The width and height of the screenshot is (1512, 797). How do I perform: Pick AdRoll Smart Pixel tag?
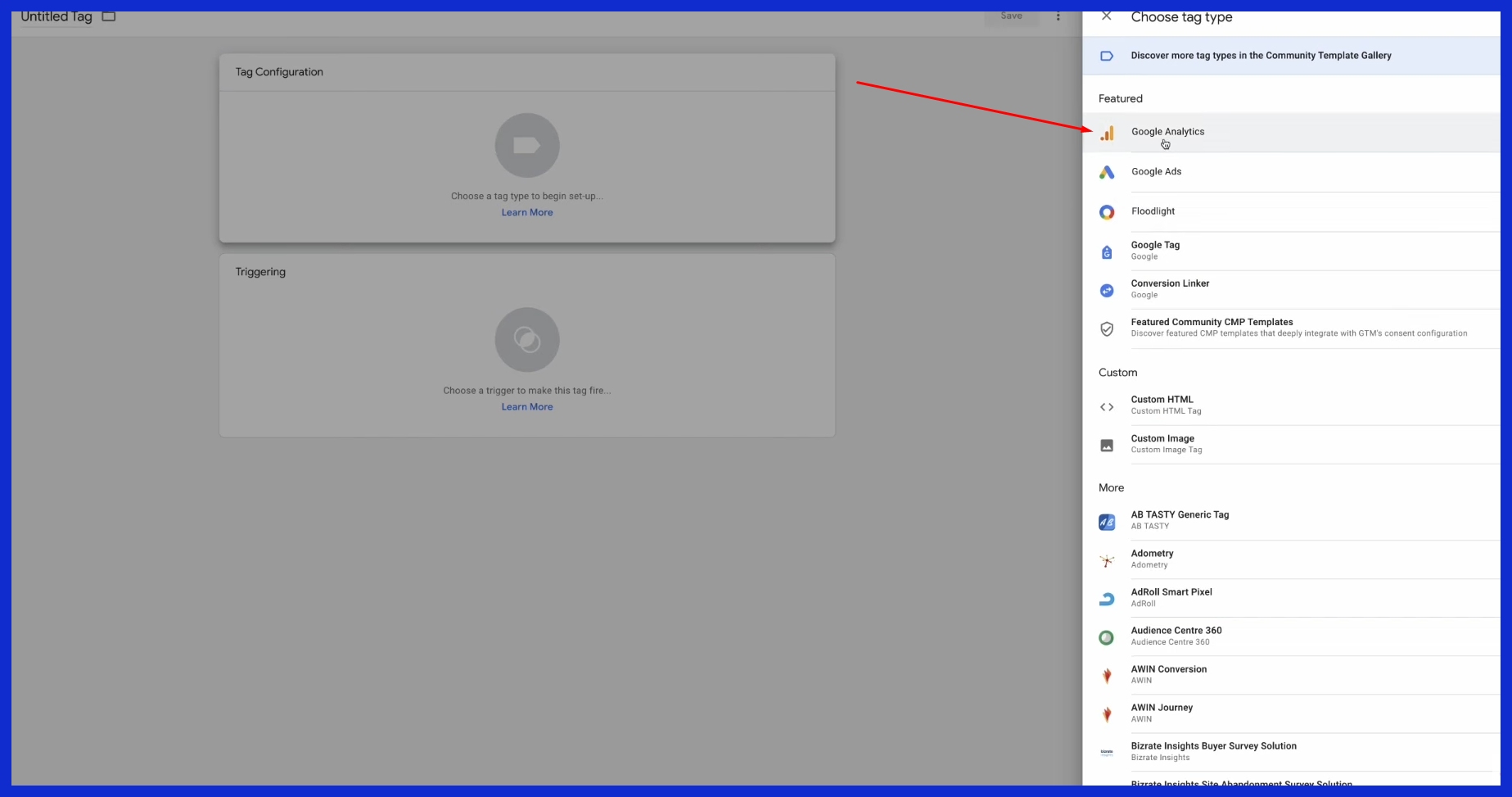[1291, 598]
